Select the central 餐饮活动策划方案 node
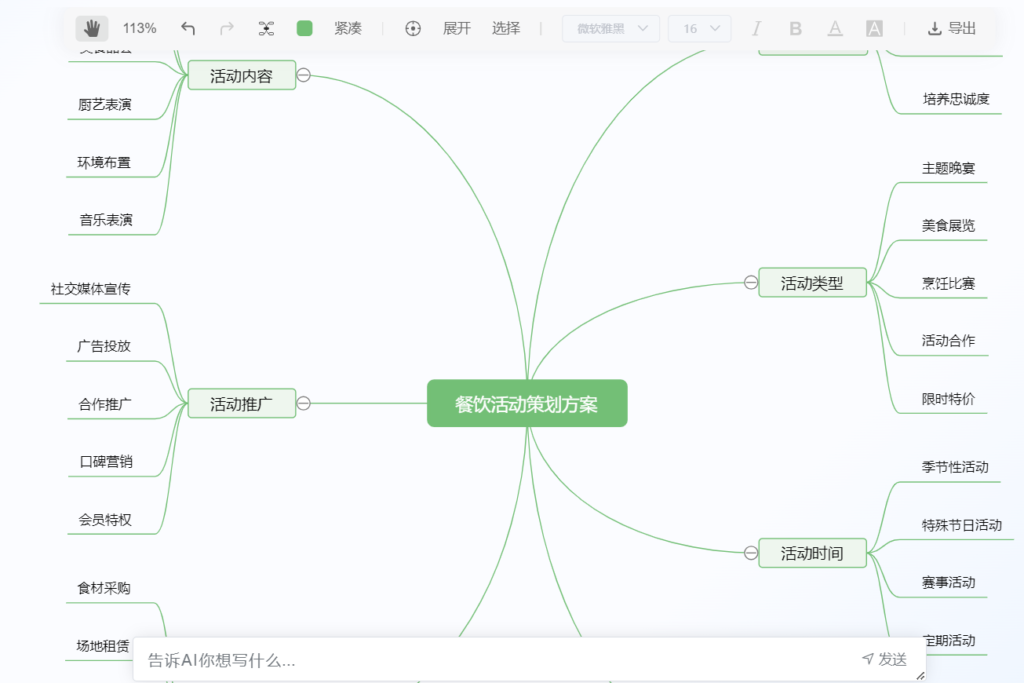Screen dimensions: 1024x683 527,404
